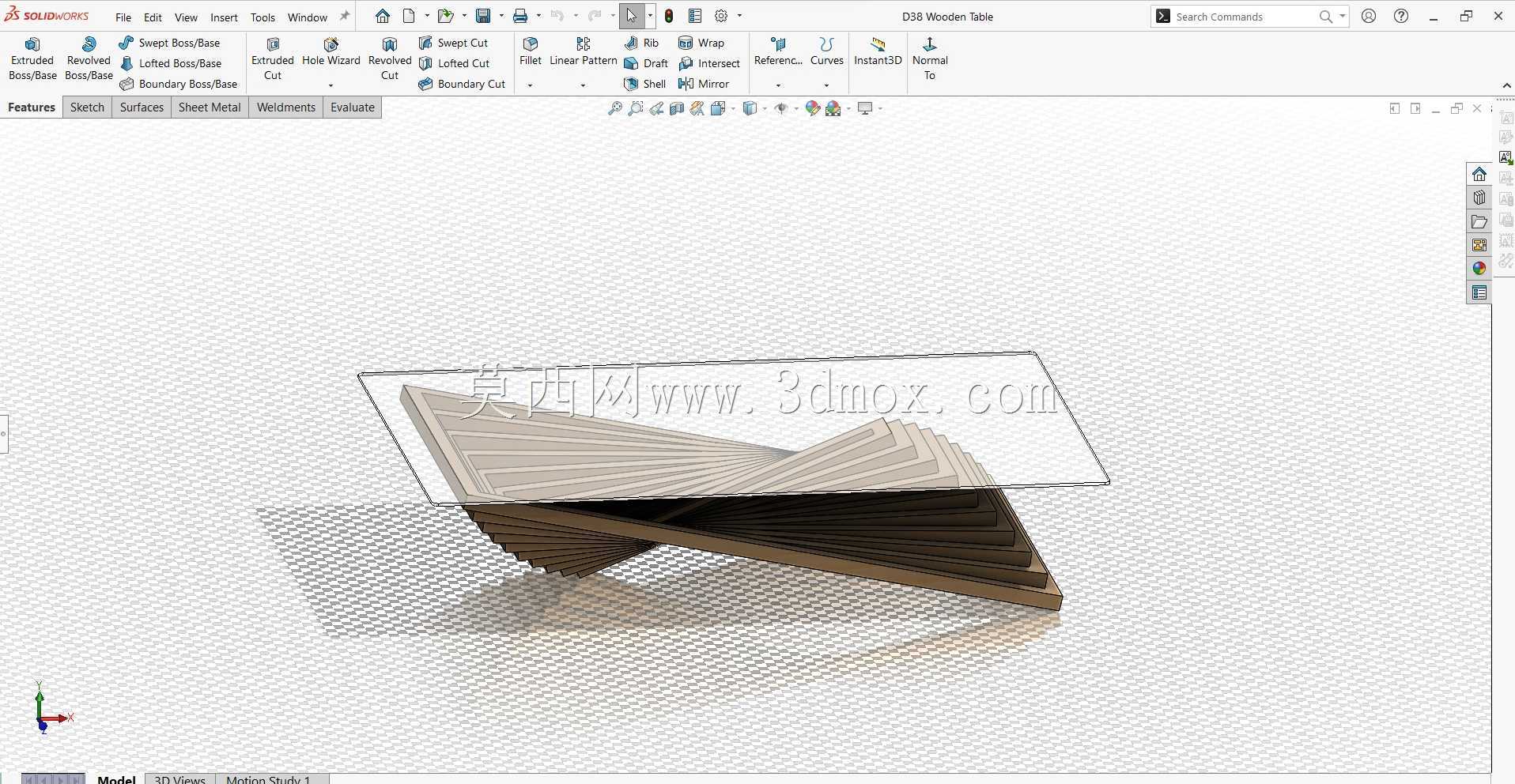This screenshot has height=784, width=1515.
Task: Expand the New document dropdown arrow
Action: (x=427, y=16)
